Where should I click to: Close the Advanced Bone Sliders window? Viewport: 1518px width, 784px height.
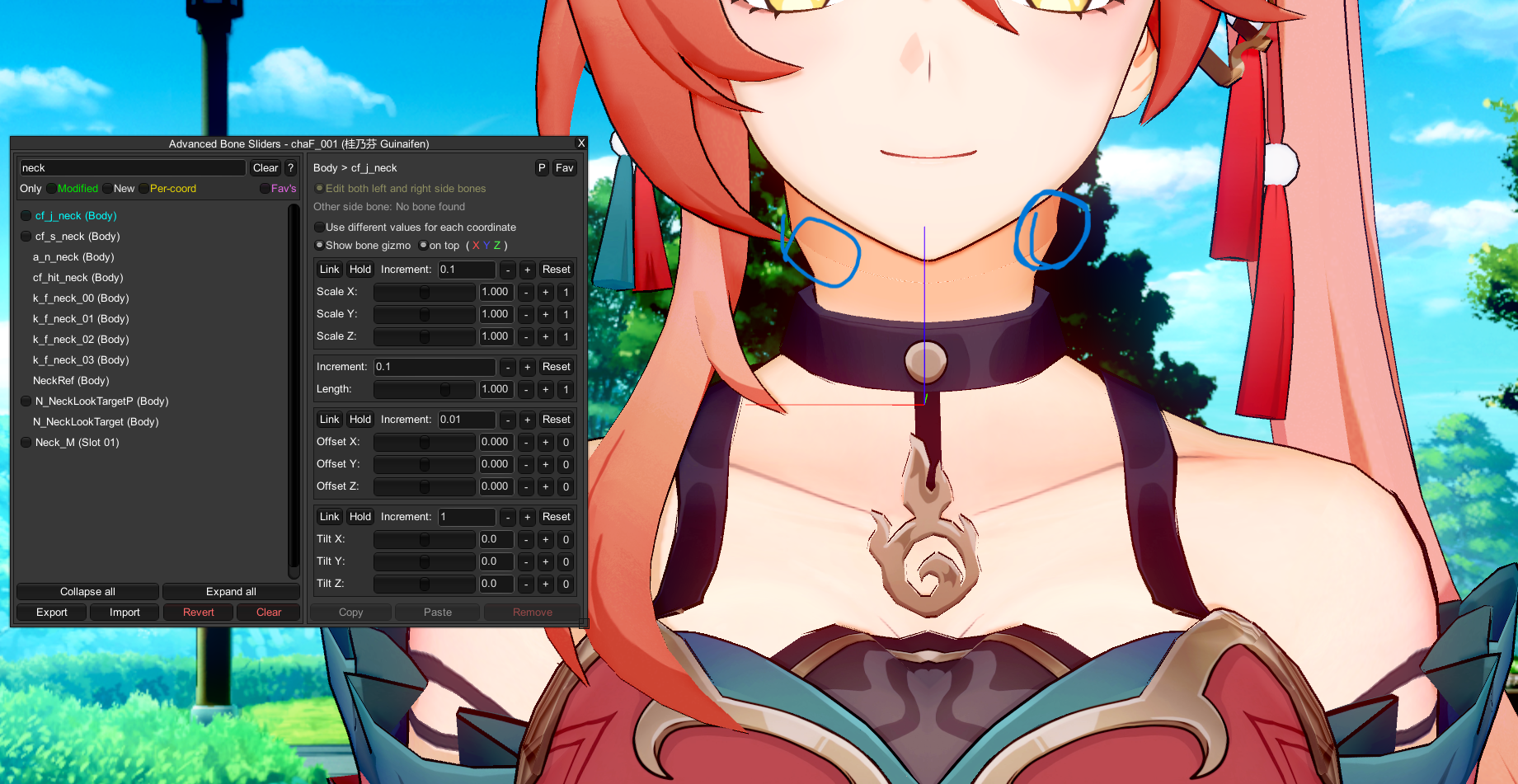(x=581, y=143)
